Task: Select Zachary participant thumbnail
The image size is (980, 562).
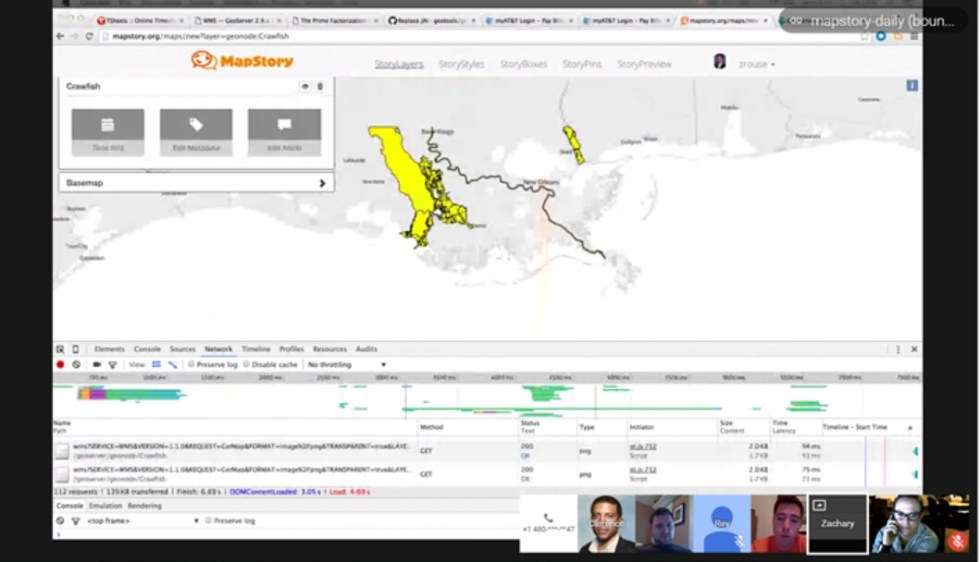Action: click(x=838, y=524)
